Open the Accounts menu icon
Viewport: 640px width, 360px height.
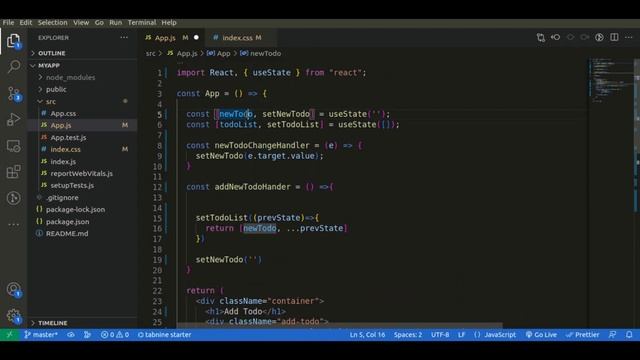pos(13,289)
